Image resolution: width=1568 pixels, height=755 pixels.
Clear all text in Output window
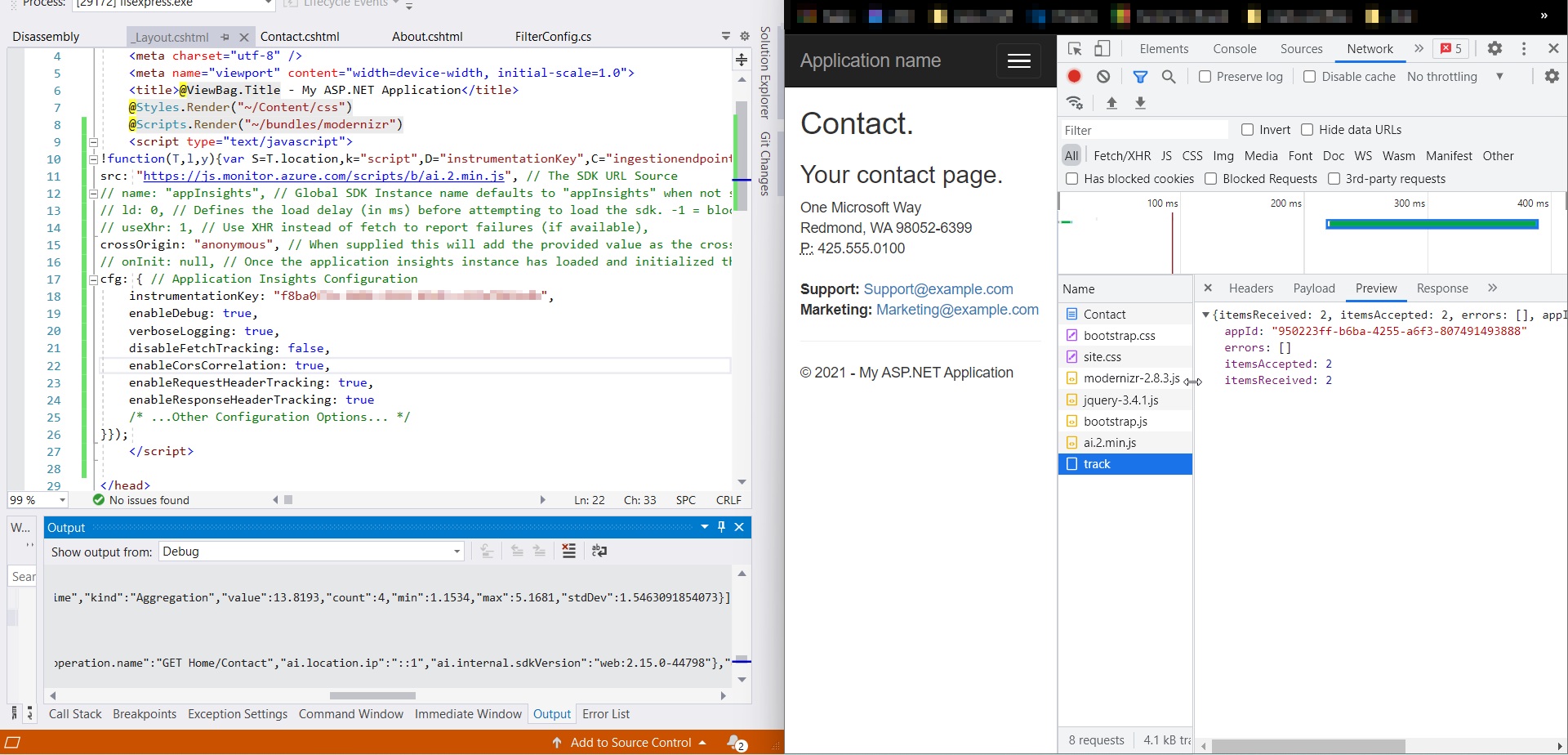pyautogui.click(x=569, y=551)
